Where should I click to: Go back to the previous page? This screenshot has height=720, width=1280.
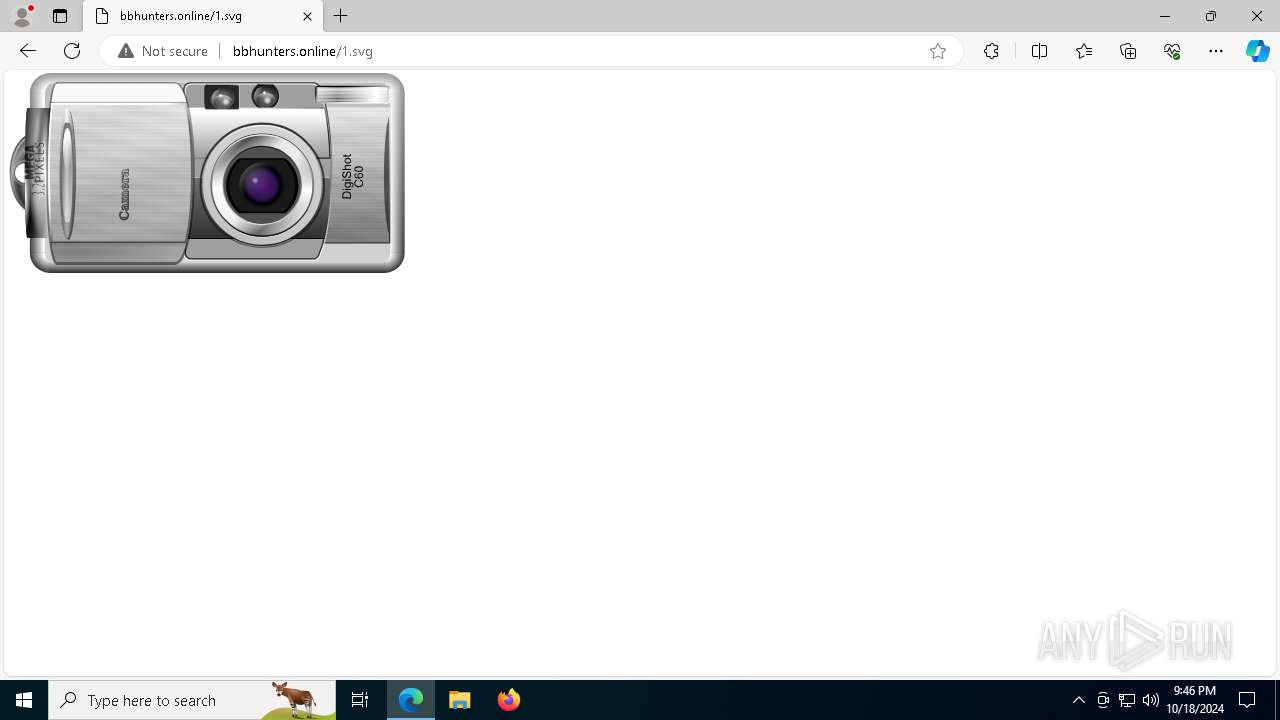point(28,51)
